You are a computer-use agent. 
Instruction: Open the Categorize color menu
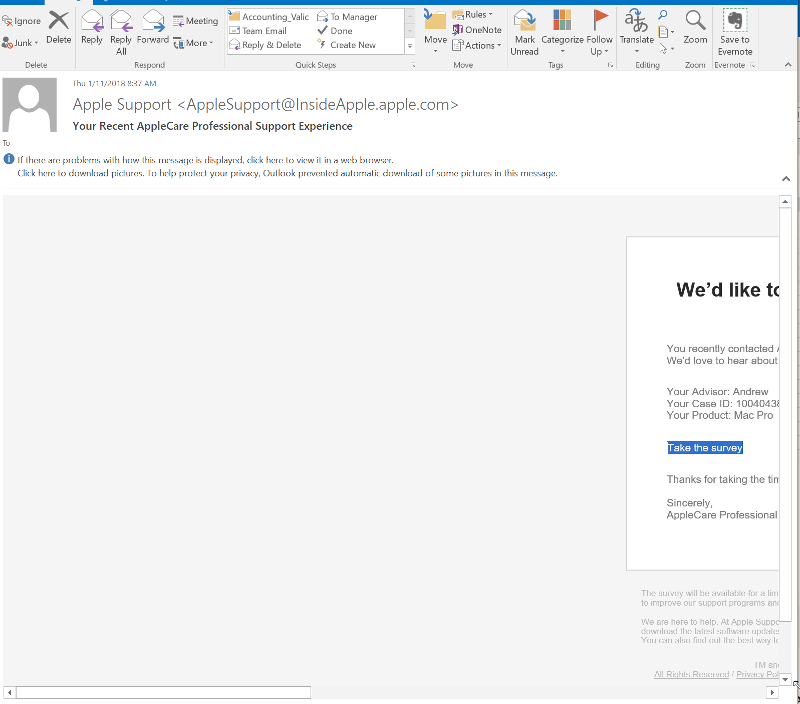tap(562, 32)
